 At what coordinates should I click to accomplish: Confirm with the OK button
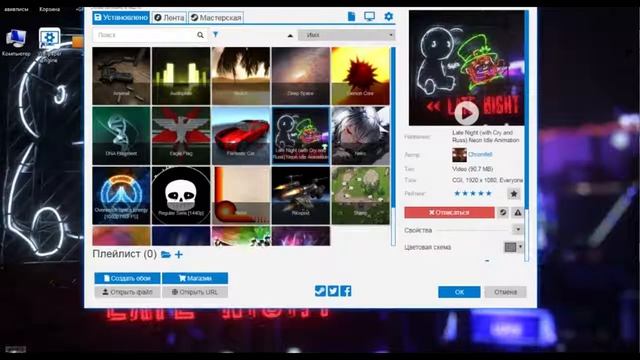(x=459, y=292)
